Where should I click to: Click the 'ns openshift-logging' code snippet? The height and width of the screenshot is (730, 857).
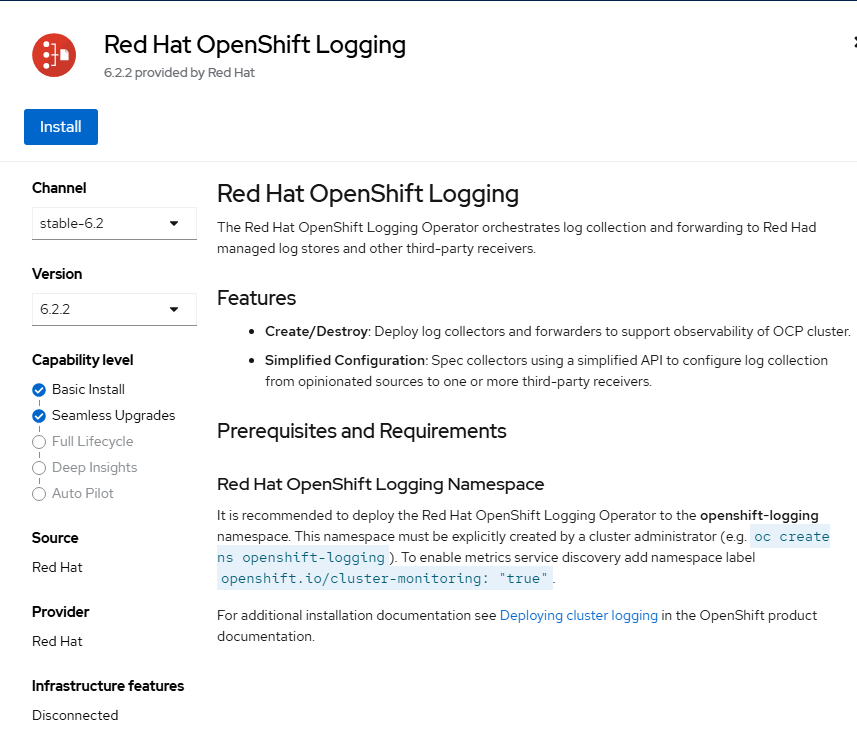[303, 557]
